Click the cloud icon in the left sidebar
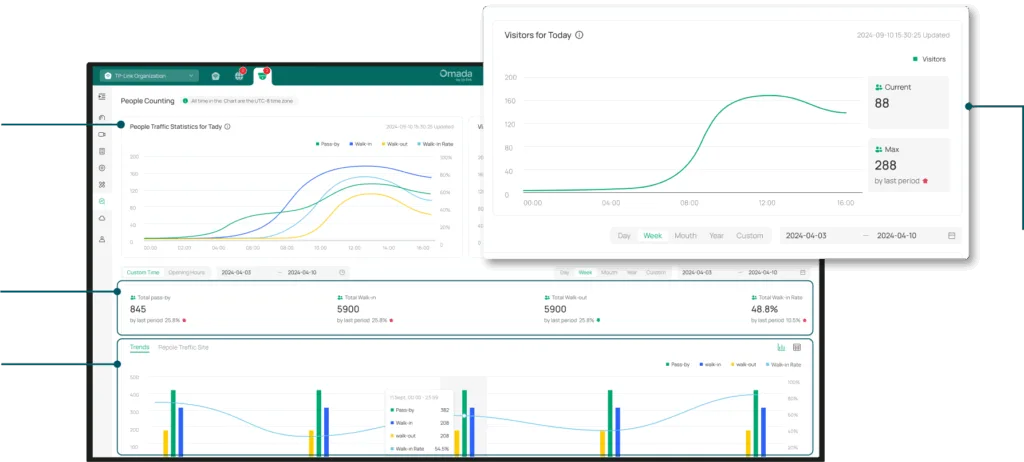 [102, 218]
